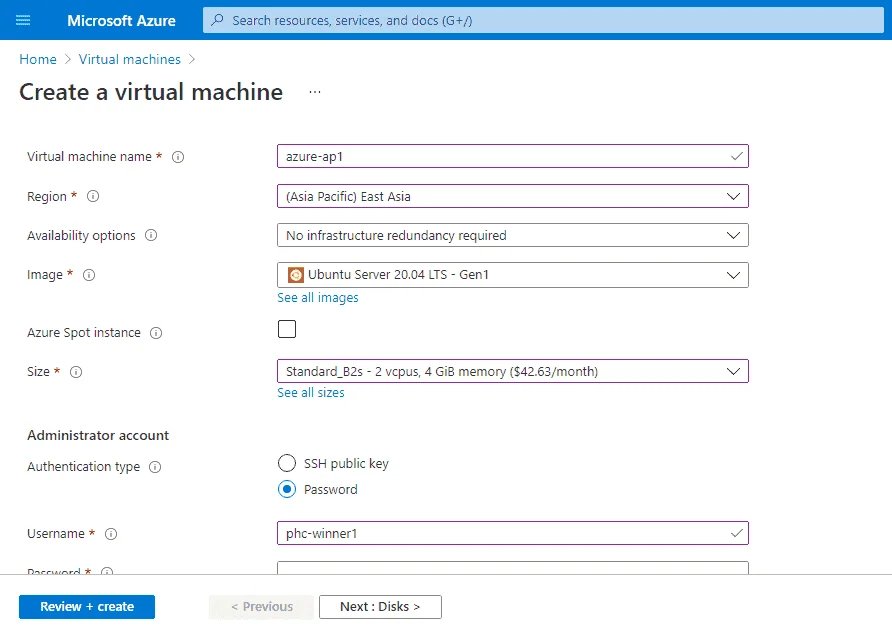Click Review + create button
The image size is (892, 640).
[87, 606]
